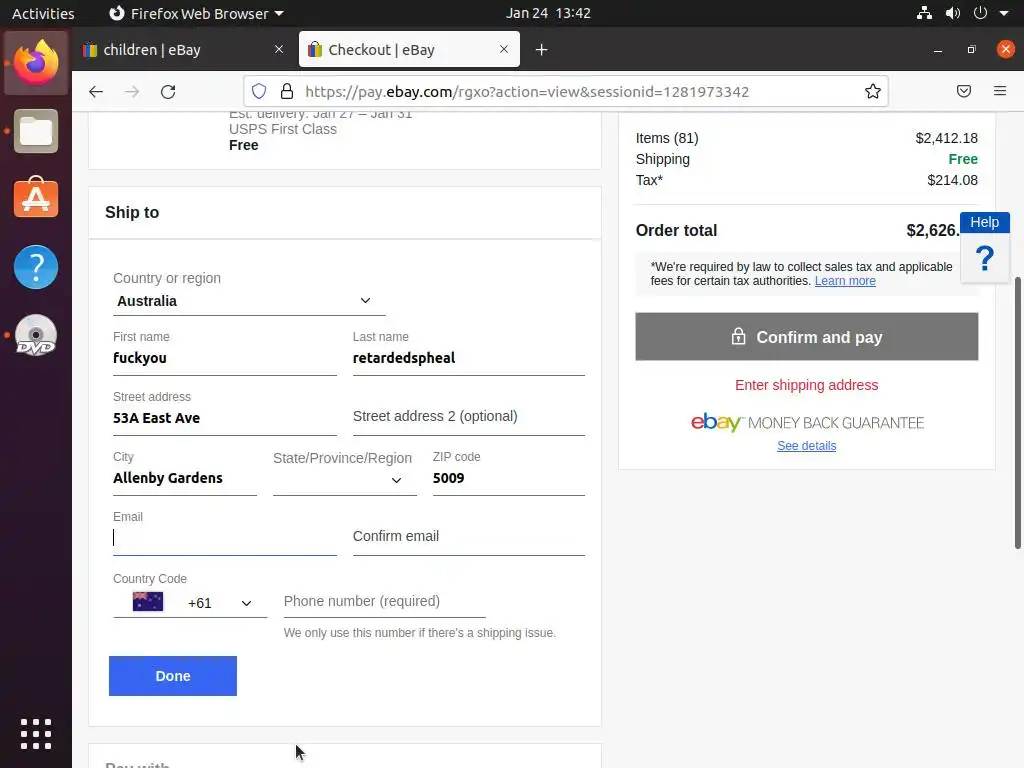This screenshot has width=1024, height=768.
Task: Click the Confirm email field
Action: coord(468,537)
